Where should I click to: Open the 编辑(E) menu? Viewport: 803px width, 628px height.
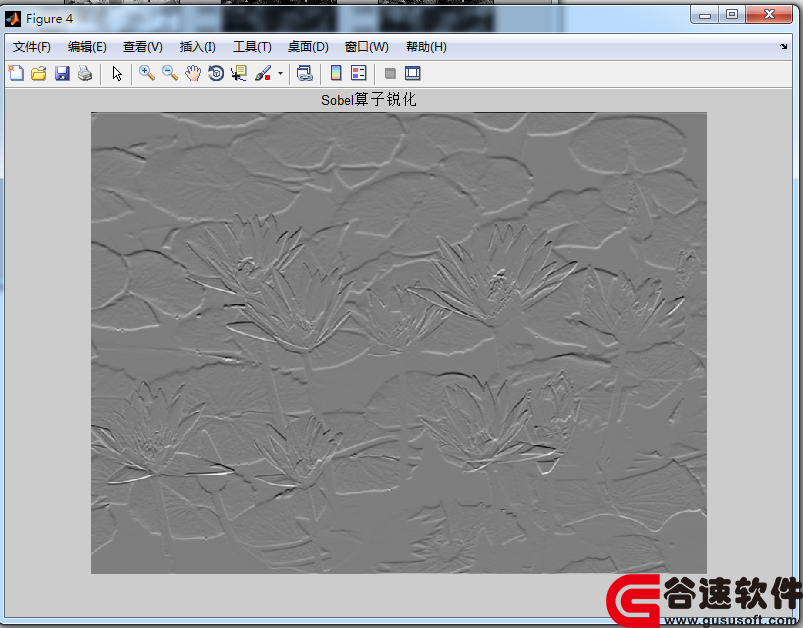pos(87,47)
